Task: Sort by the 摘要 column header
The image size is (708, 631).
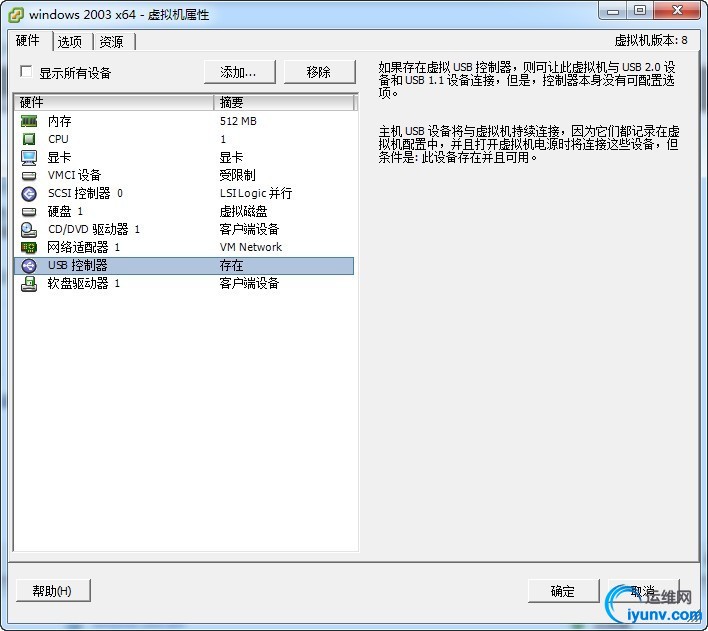Action: [284, 103]
